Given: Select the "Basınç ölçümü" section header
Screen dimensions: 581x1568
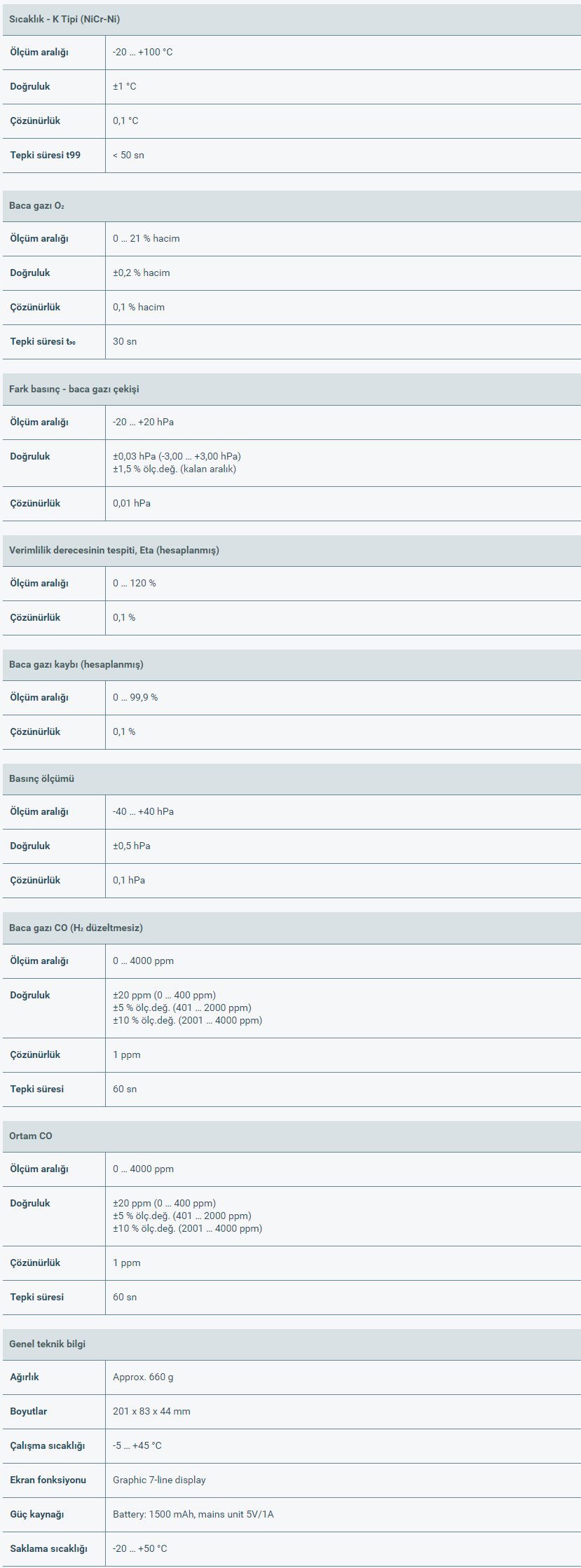Looking at the screenshot, I should tap(42, 779).
